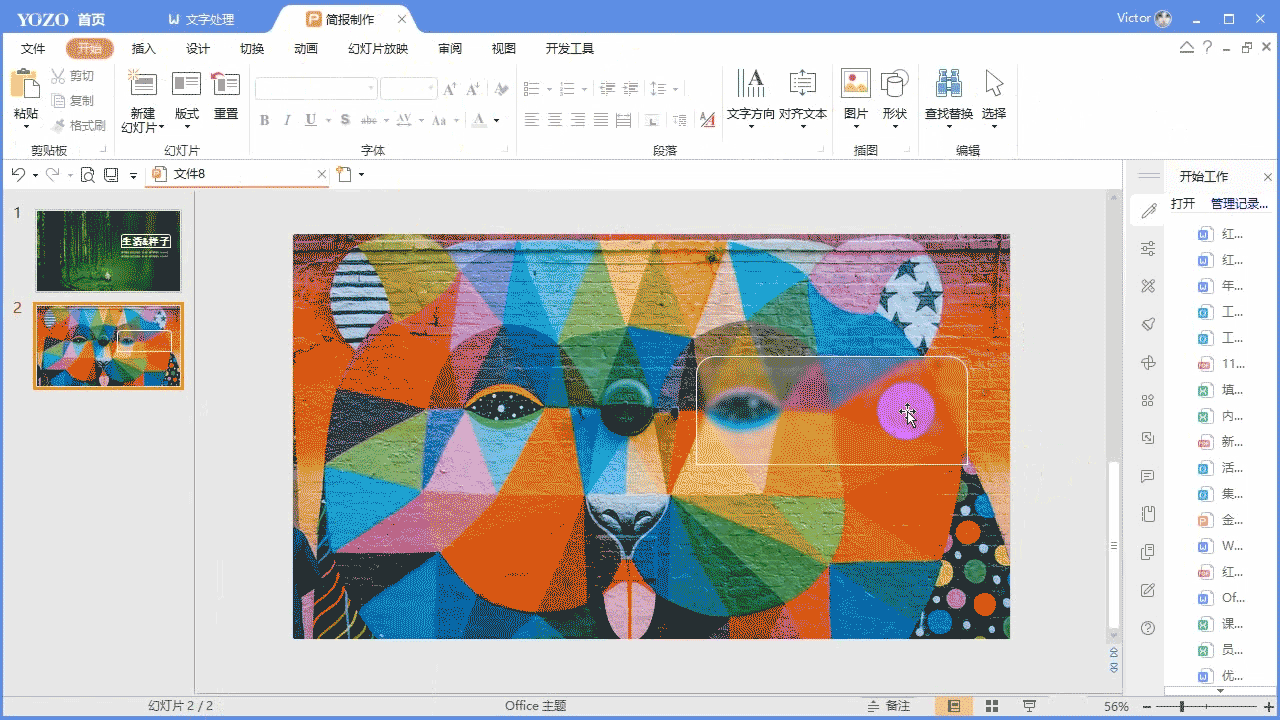Screen dimensions: 1280x720
Task: Click the print preview magnifier icon
Action: click(x=88, y=175)
